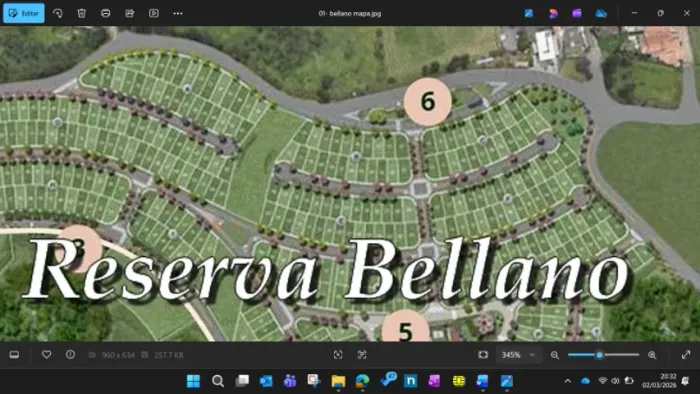Open Microsoft Edge from the taskbar
The image size is (700, 394).
click(x=362, y=381)
